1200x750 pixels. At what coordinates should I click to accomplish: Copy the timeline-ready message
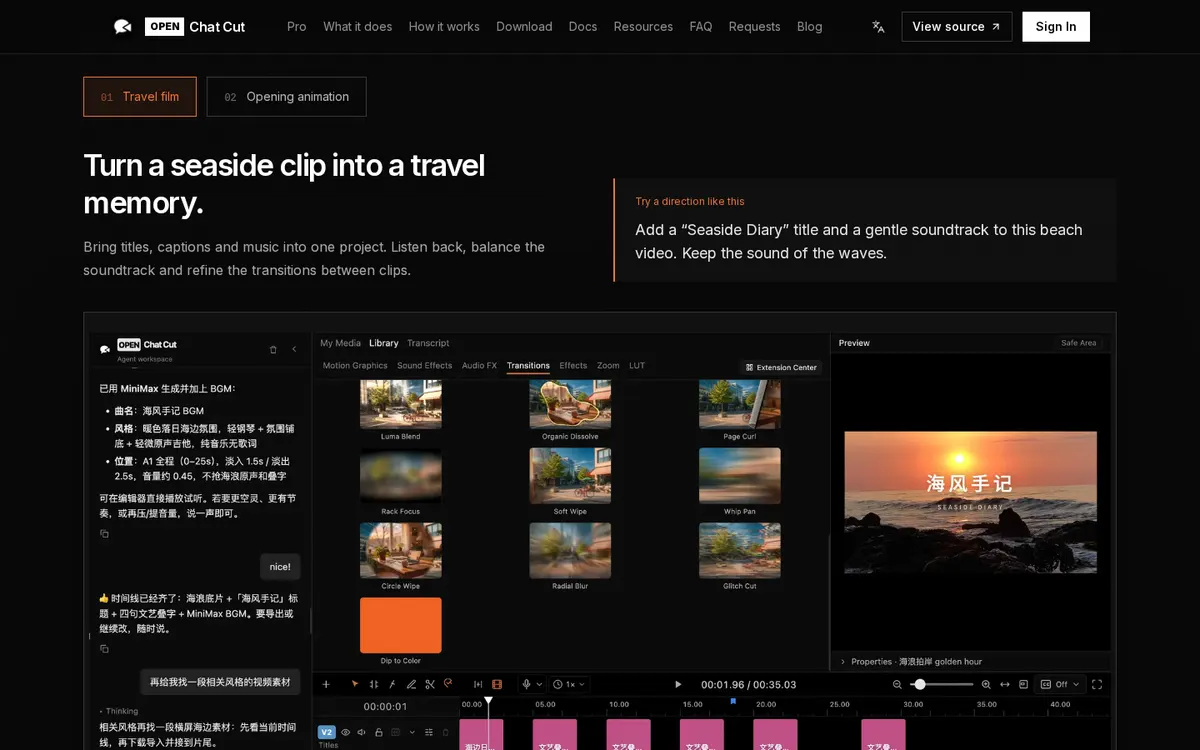click(x=104, y=649)
